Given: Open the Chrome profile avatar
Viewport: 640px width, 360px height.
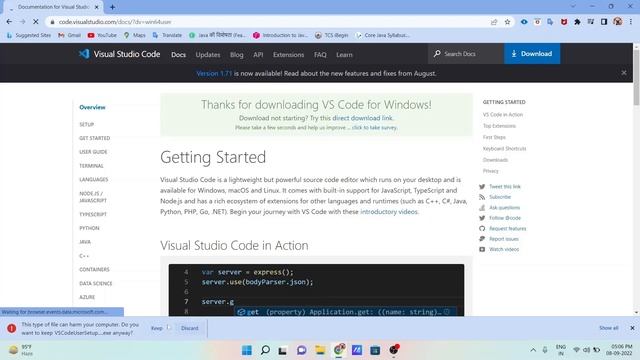Looking at the screenshot, I should click(618, 22).
